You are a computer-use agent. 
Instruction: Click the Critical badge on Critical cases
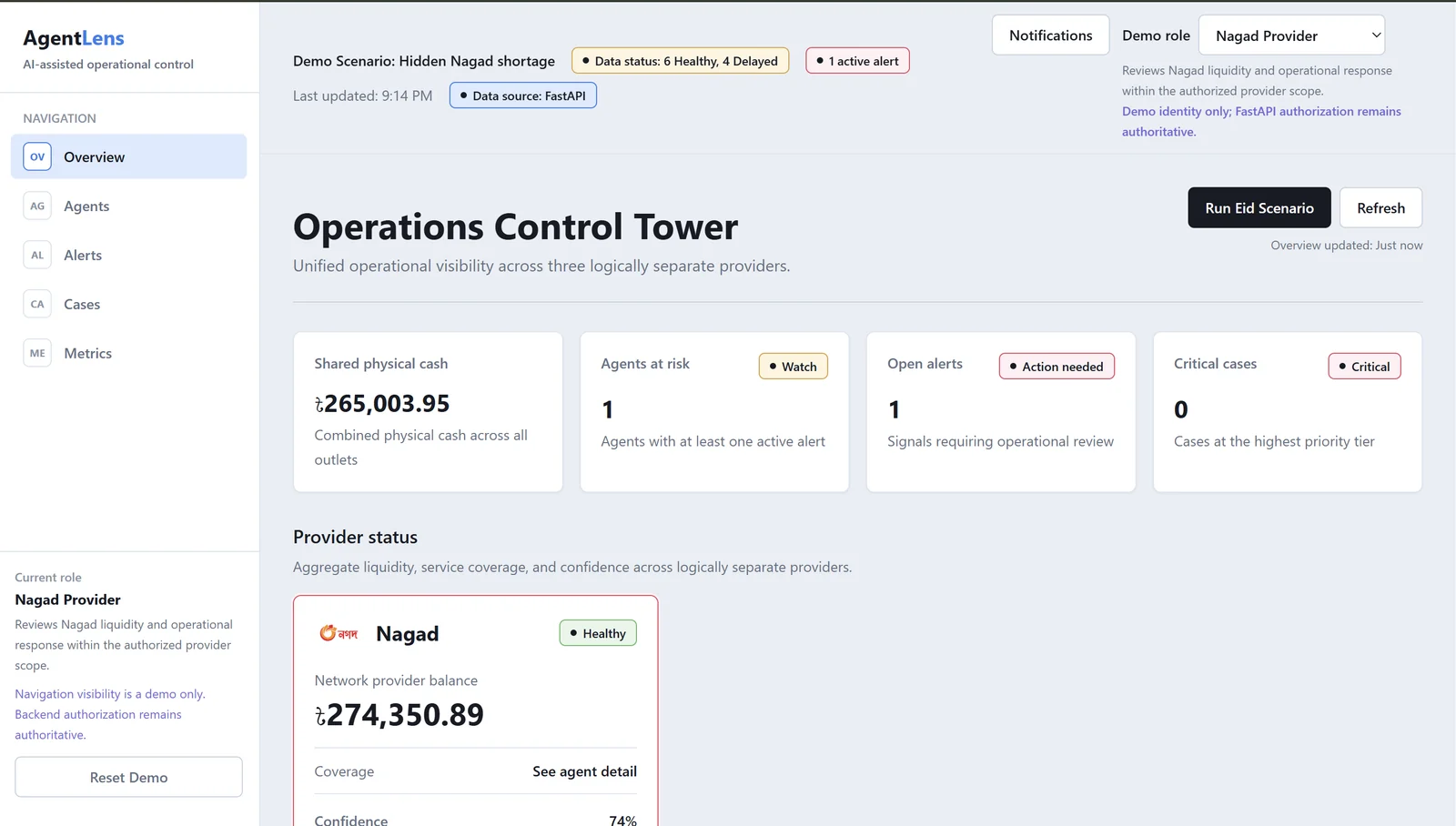[1364, 367]
